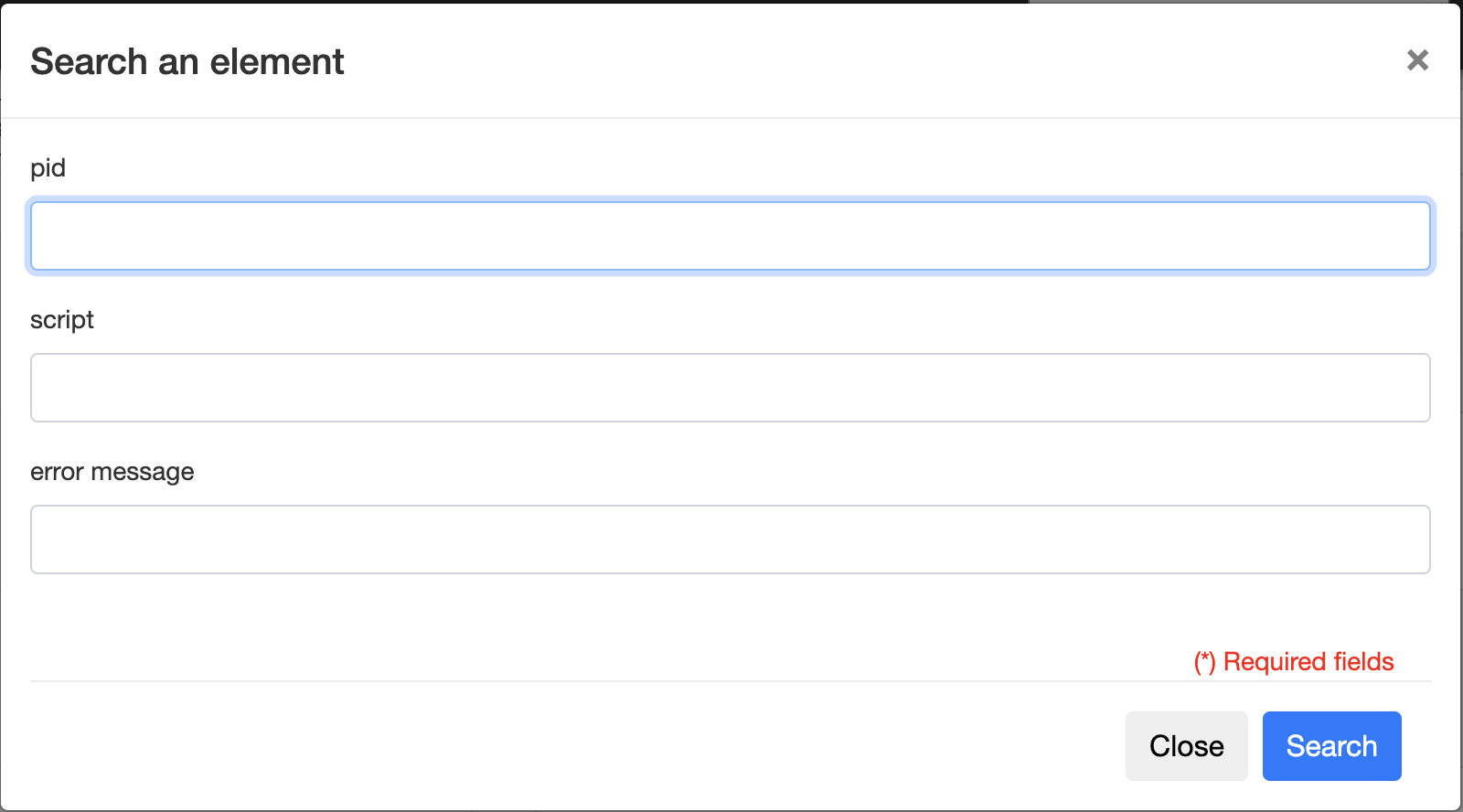This screenshot has width=1463, height=812.
Task: Click the red "(*) Required fields" note
Action: pyautogui.click(x=1293, y=662)
